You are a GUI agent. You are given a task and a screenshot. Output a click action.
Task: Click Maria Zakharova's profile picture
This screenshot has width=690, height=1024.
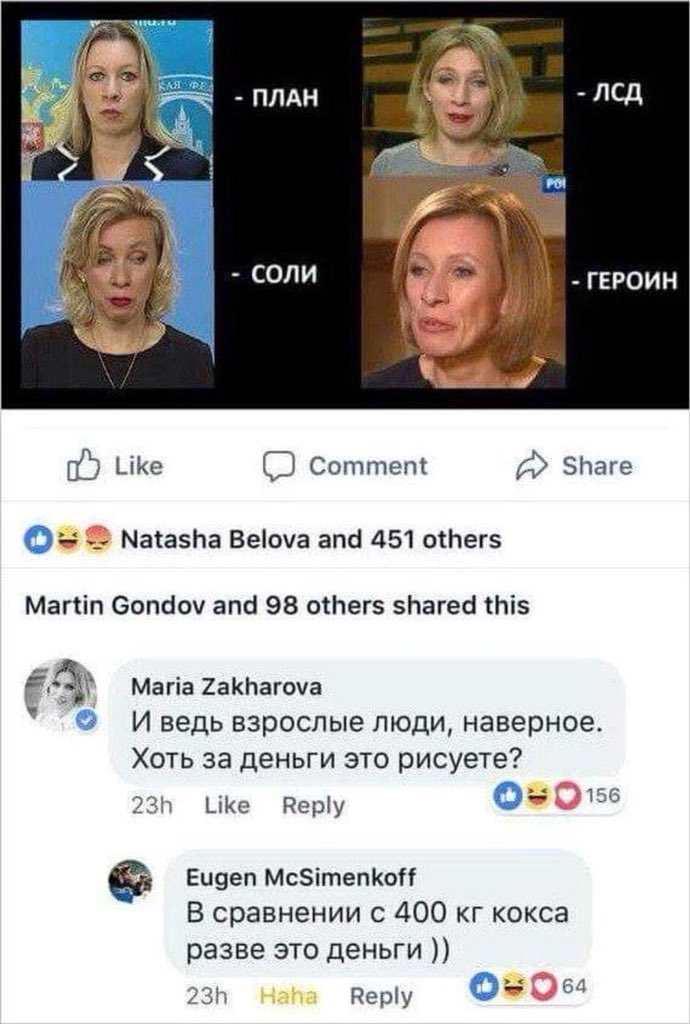60,694
